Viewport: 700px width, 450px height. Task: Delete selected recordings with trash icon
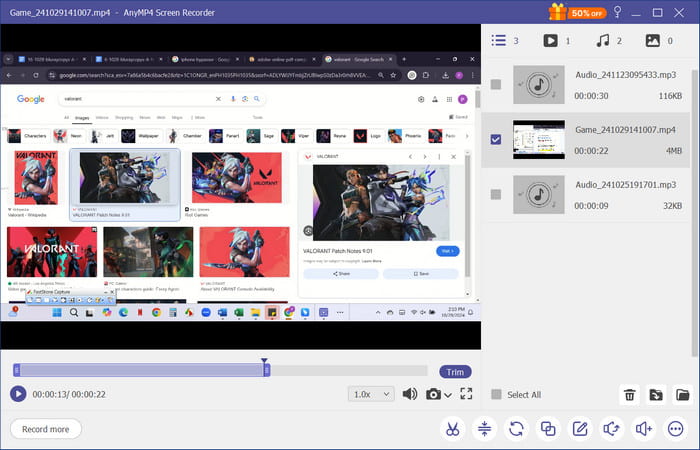click(x=629, y=395)
